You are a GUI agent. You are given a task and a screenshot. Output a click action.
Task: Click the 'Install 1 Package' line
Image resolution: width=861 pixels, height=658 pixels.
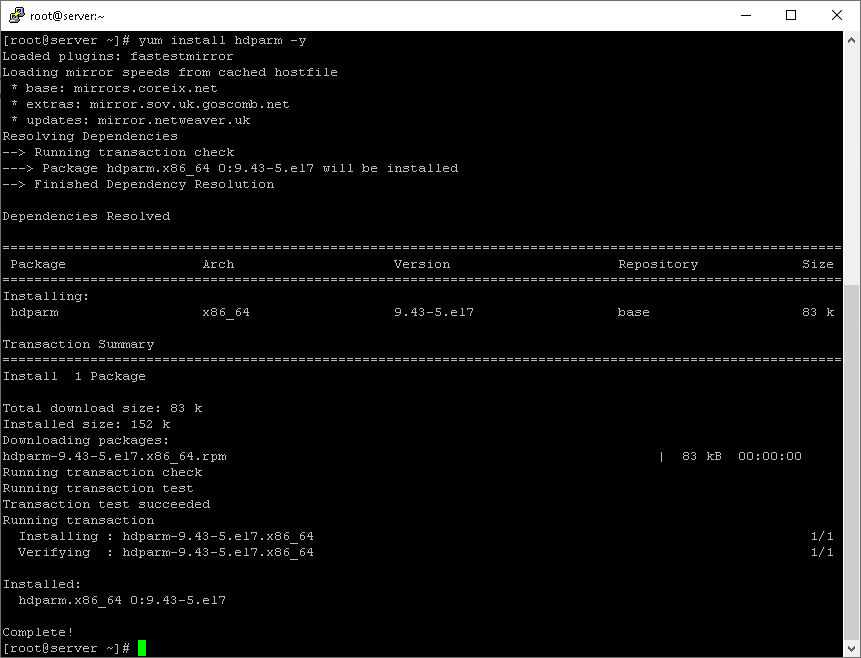click(x=74, y=376)
